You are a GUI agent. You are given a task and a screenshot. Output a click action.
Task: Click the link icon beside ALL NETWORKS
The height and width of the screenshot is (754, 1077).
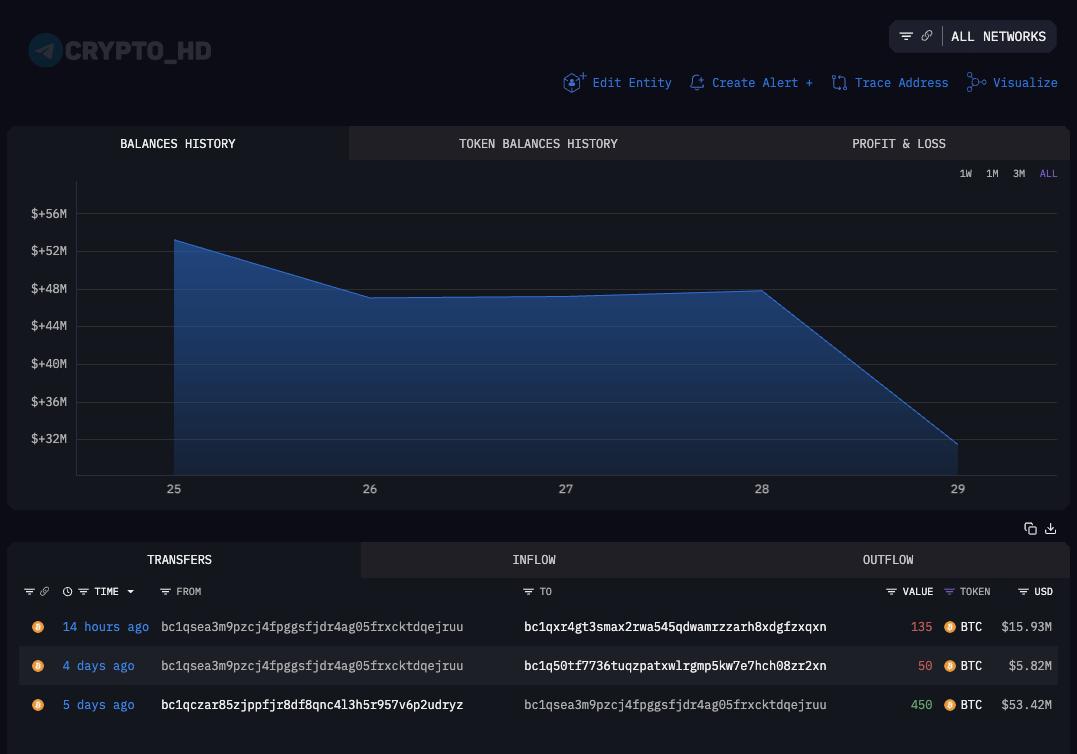[927, 36]
